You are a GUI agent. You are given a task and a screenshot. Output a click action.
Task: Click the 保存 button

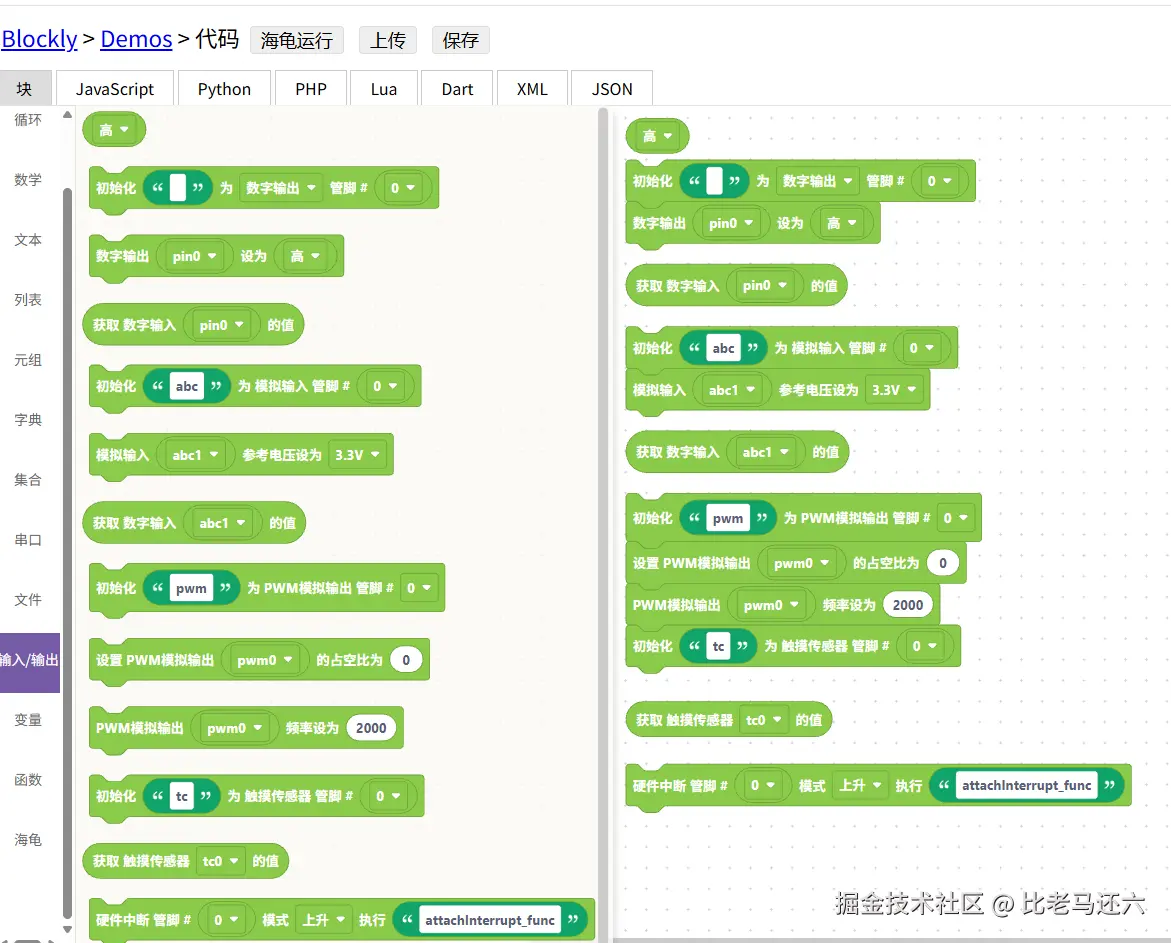point(460,40)
